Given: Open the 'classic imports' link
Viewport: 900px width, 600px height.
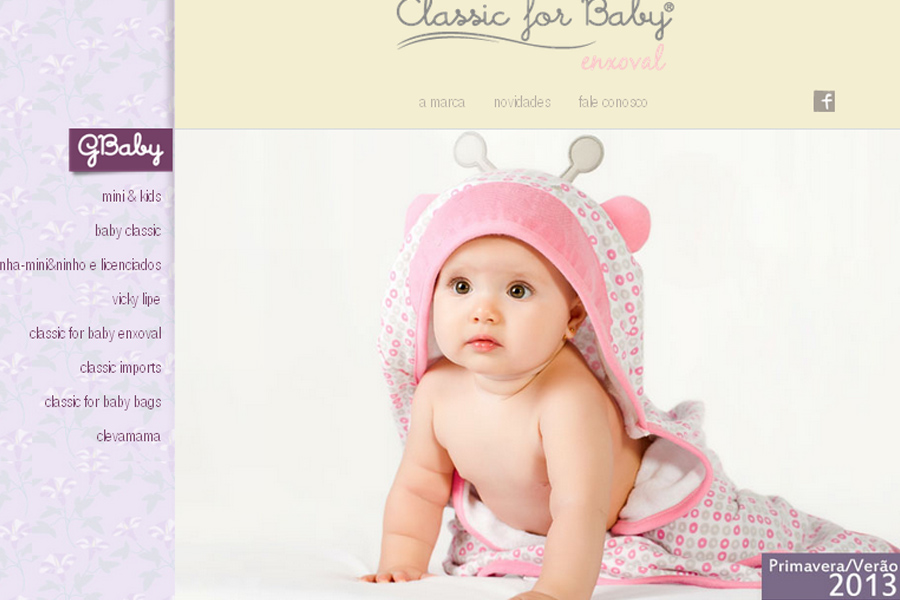Looking at the screenshot, I should pos(121,367).
